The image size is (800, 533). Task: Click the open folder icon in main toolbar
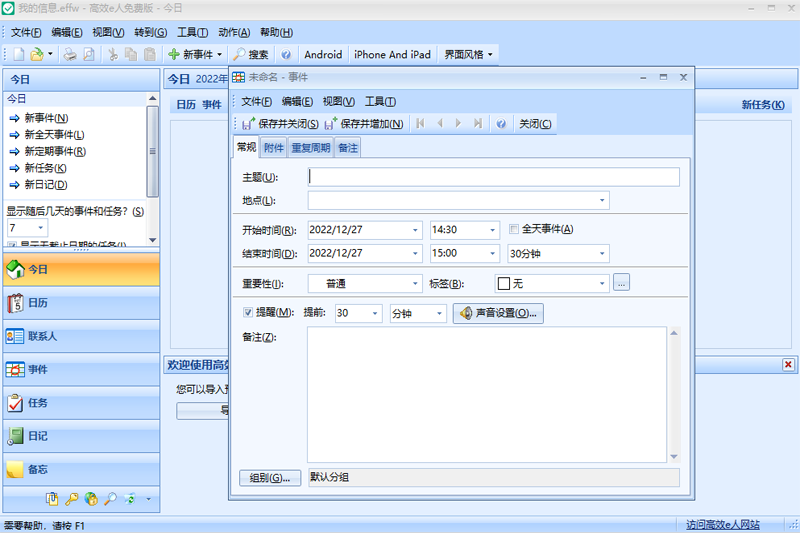[x=37, y=54]
